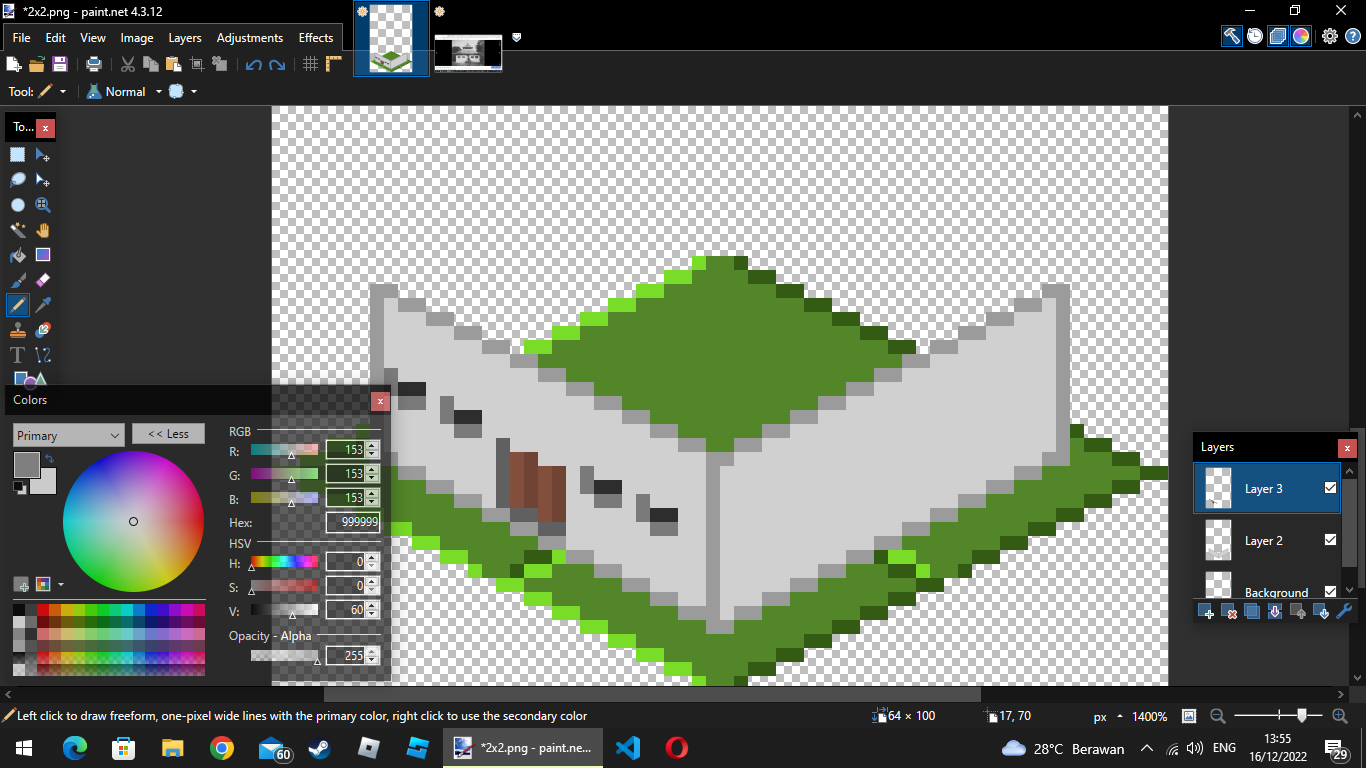Screen dimensions: 1366x768
Task: Open the image list dropdown arrow
Action: [x=517, y=37]
